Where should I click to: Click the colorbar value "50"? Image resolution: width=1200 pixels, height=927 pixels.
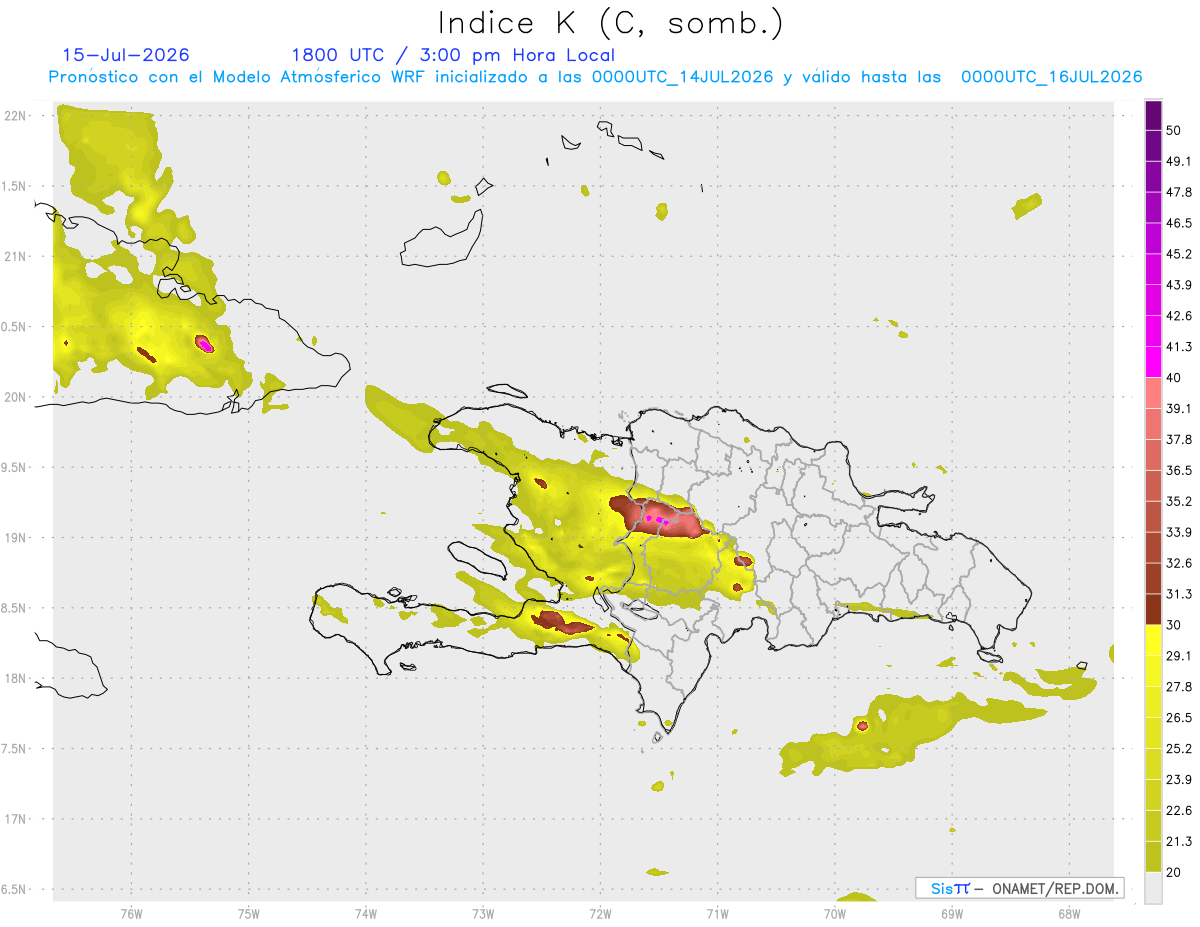click(x=1174, y=131)
